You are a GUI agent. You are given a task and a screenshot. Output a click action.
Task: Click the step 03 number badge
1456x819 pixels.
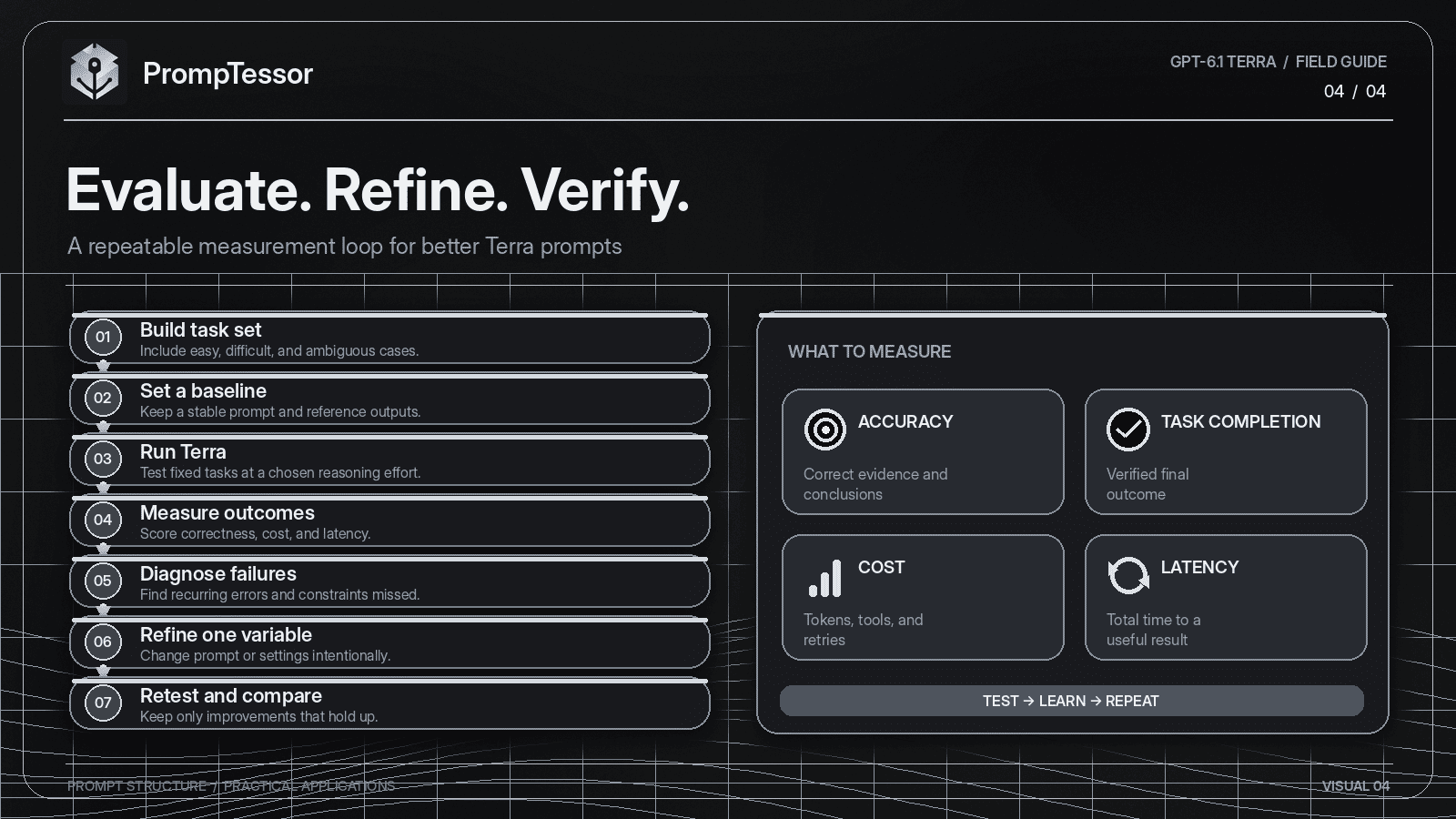click(x=103, y=459)
